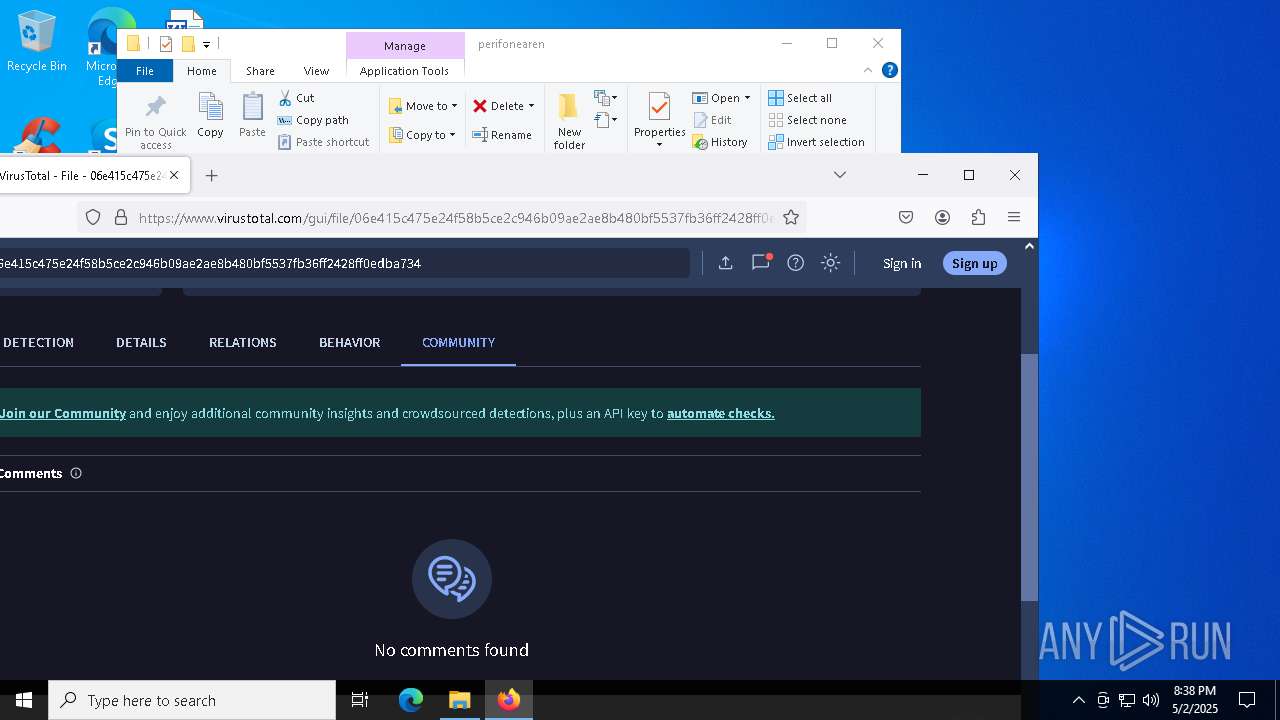
Task: Click the VirusTotal help icon
Action: [796, 263]
